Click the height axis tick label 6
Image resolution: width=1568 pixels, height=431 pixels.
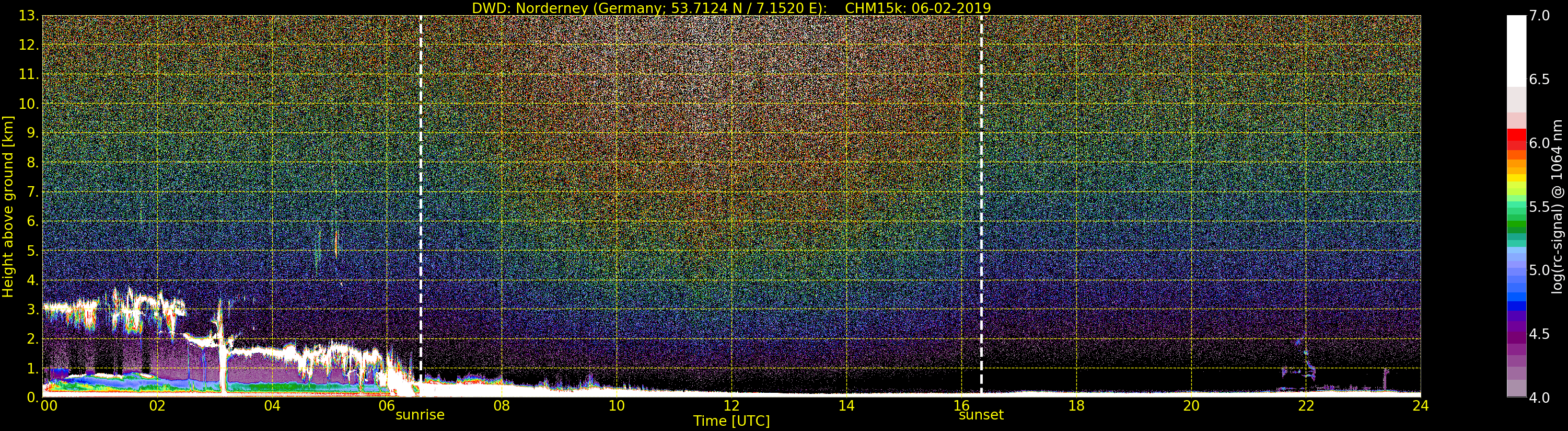point(33,221)
